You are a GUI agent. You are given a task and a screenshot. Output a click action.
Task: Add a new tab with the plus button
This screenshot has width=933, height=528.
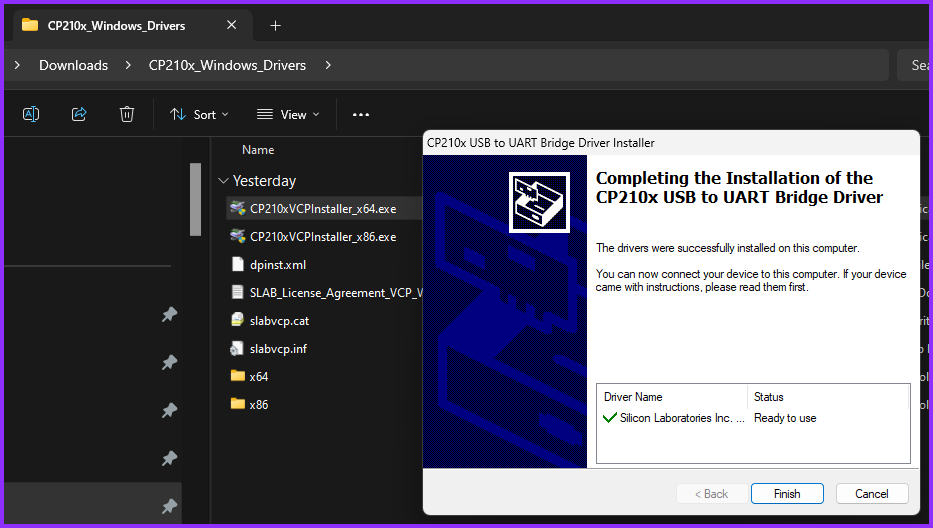pyautogui.click(x=276, y=25)
